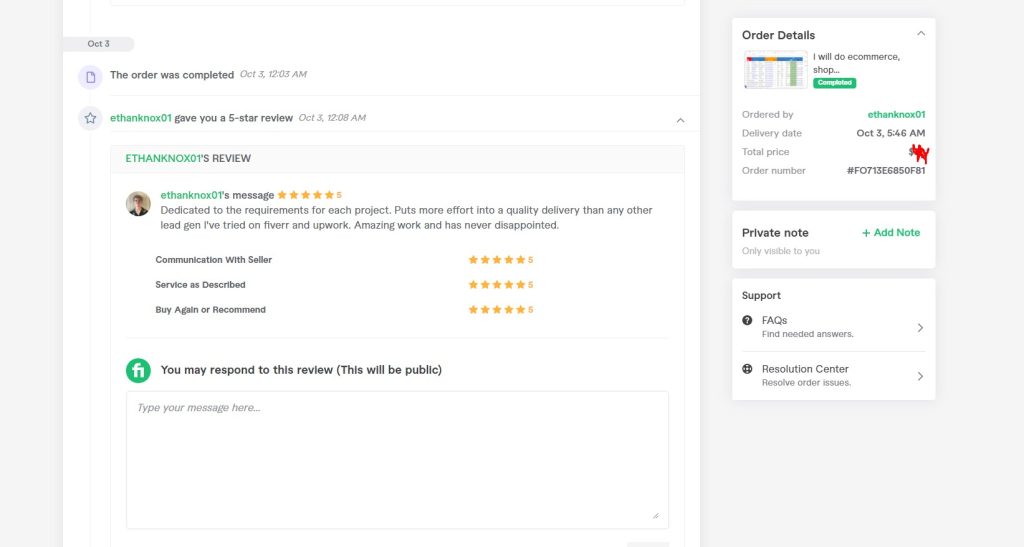Click the green Fiverr logo icon

tap(138, 370)
